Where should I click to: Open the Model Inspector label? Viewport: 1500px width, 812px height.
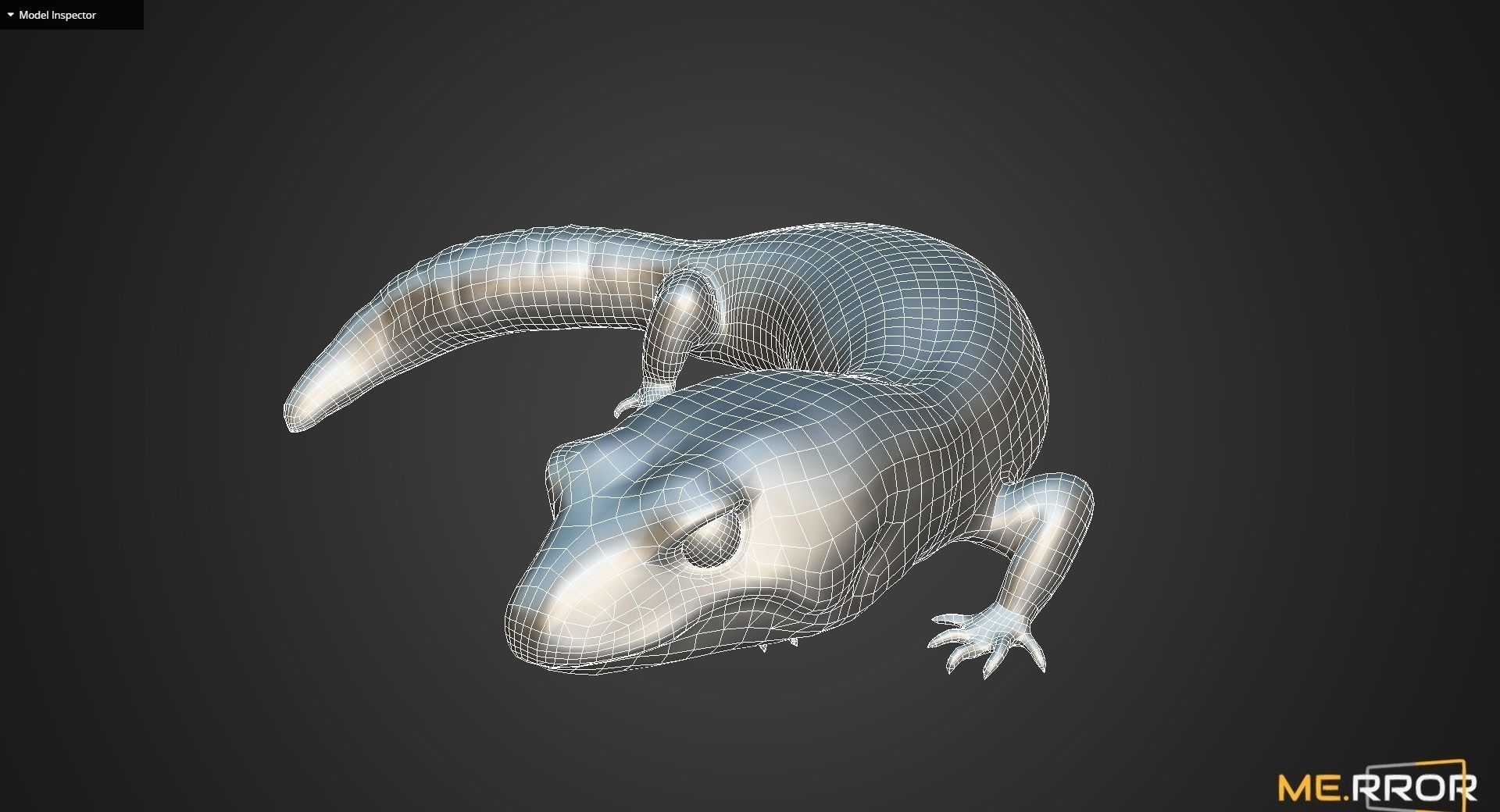tap(58, 15)
